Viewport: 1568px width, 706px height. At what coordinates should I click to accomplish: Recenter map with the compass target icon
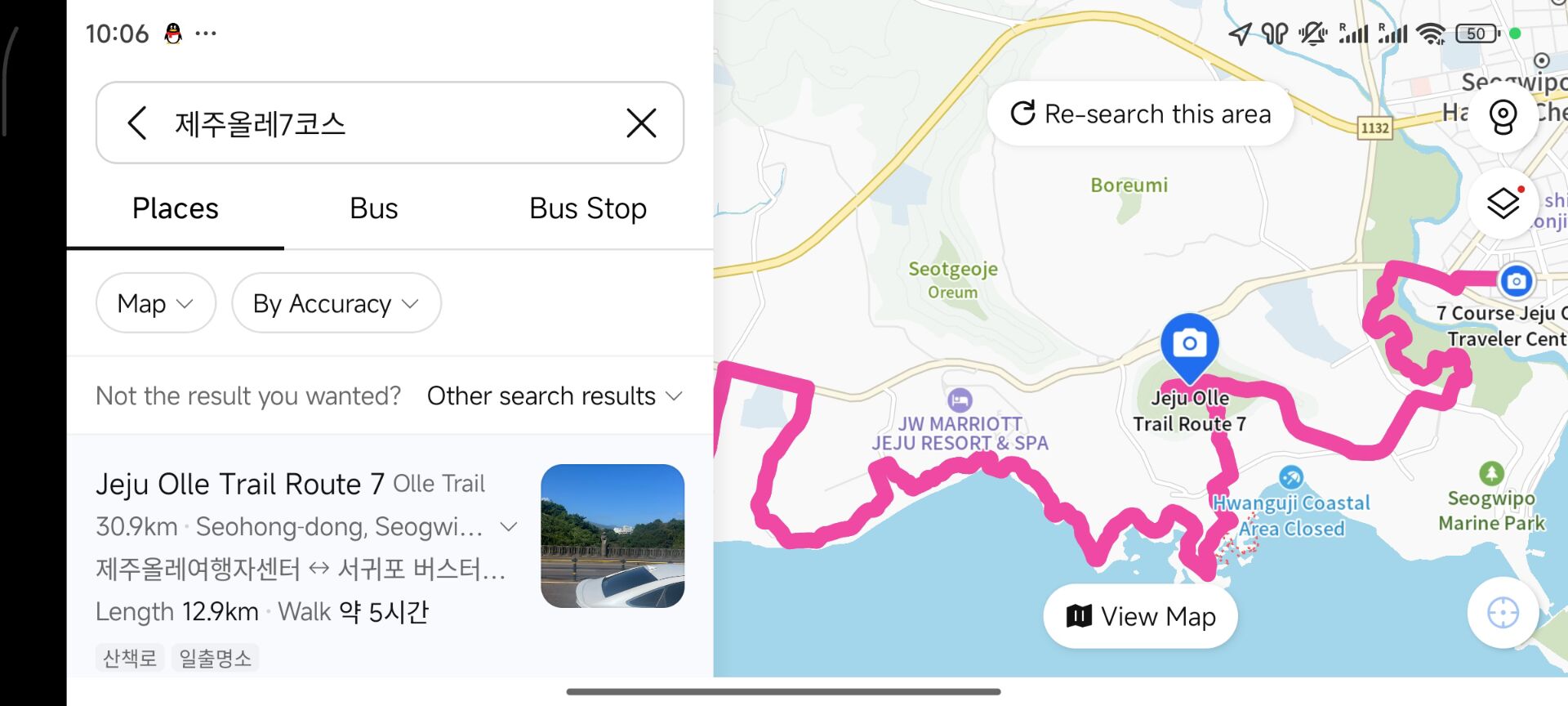click(1503, 613)
